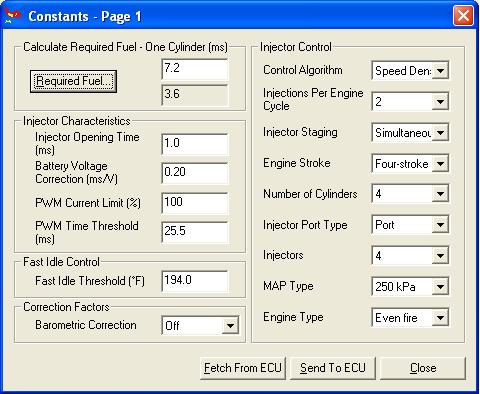The width and height of the screenshot is (480, 394).
Task: Click the Send To ECU button
Action: tap(333, 368)
